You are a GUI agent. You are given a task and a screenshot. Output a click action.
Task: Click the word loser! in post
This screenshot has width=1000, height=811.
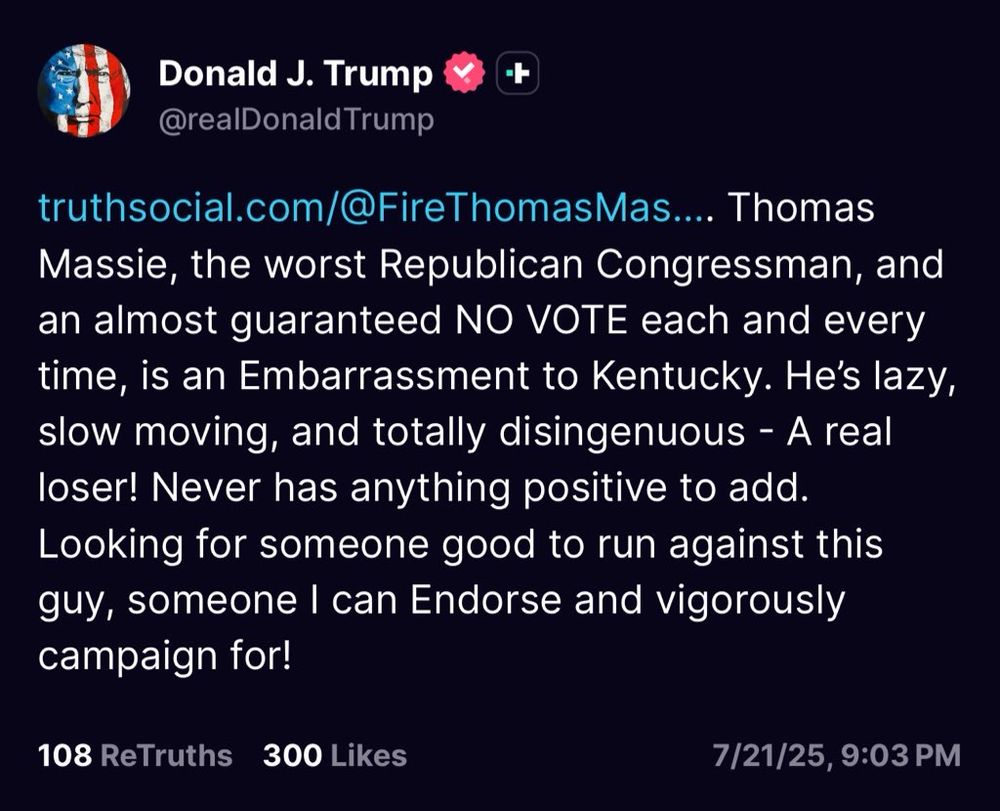pos(89,488)
